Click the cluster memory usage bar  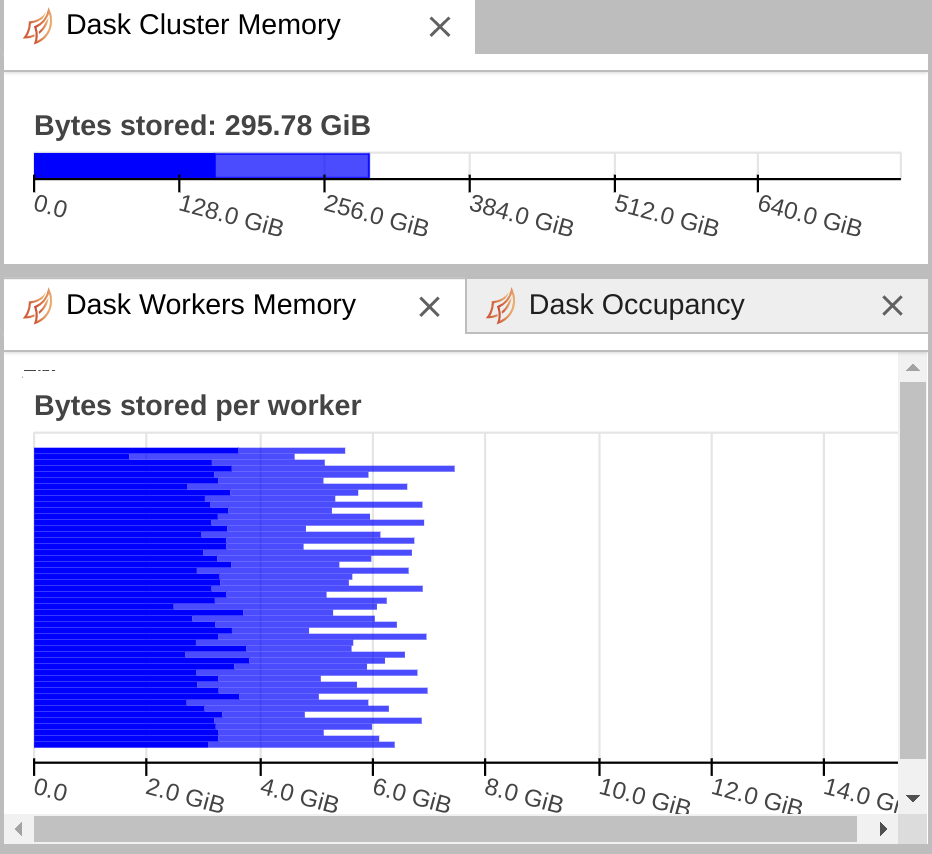click(202, 165)
